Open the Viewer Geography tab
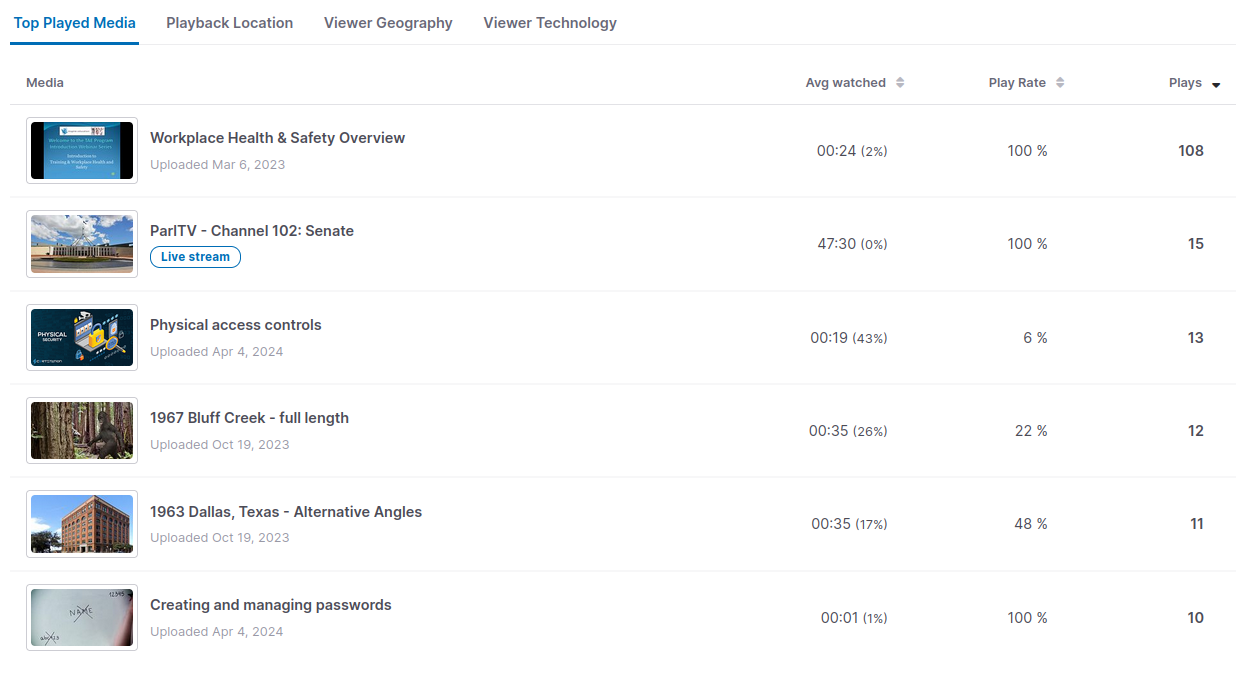Screen dimensions: 1247x673 pyautogui.click(x=388, y=23)
